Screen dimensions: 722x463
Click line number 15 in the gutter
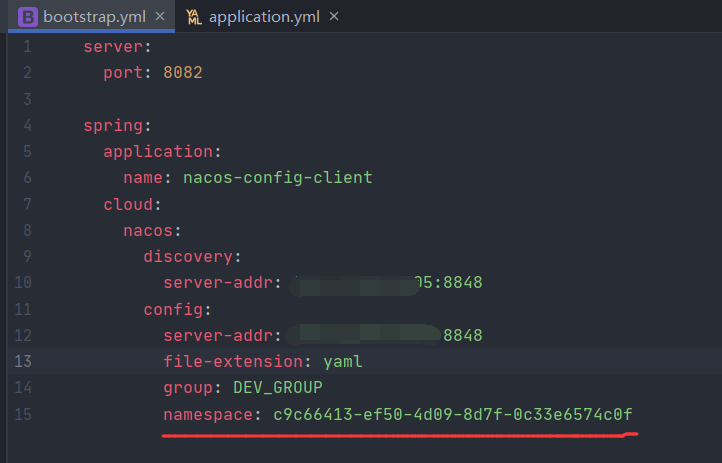pyautogui.click(x=23, y=414)
